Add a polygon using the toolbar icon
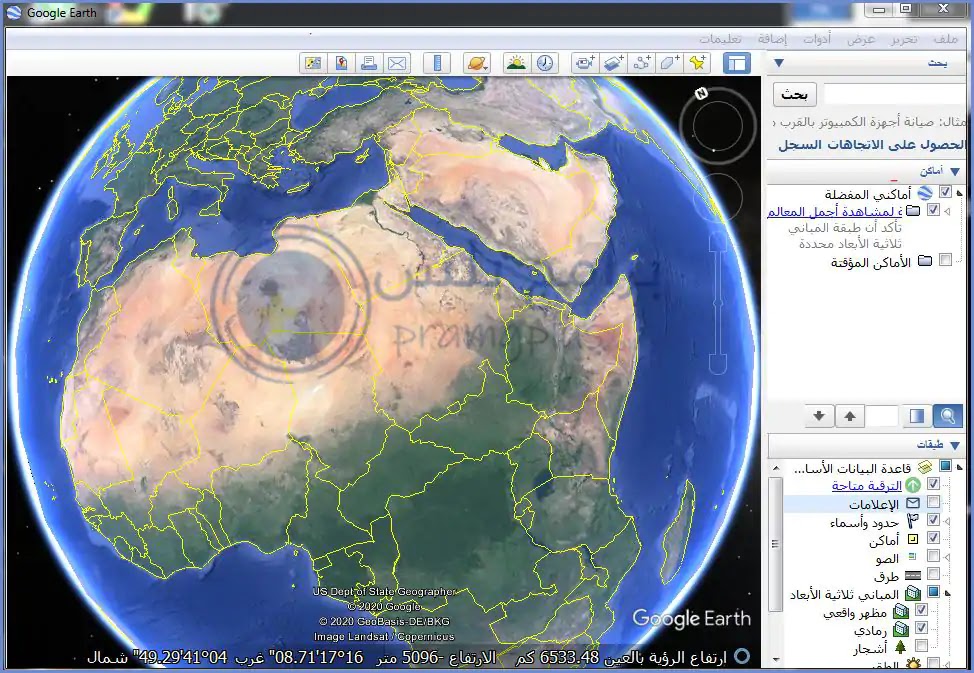The image size is (974, 673). tap(670, 63)
